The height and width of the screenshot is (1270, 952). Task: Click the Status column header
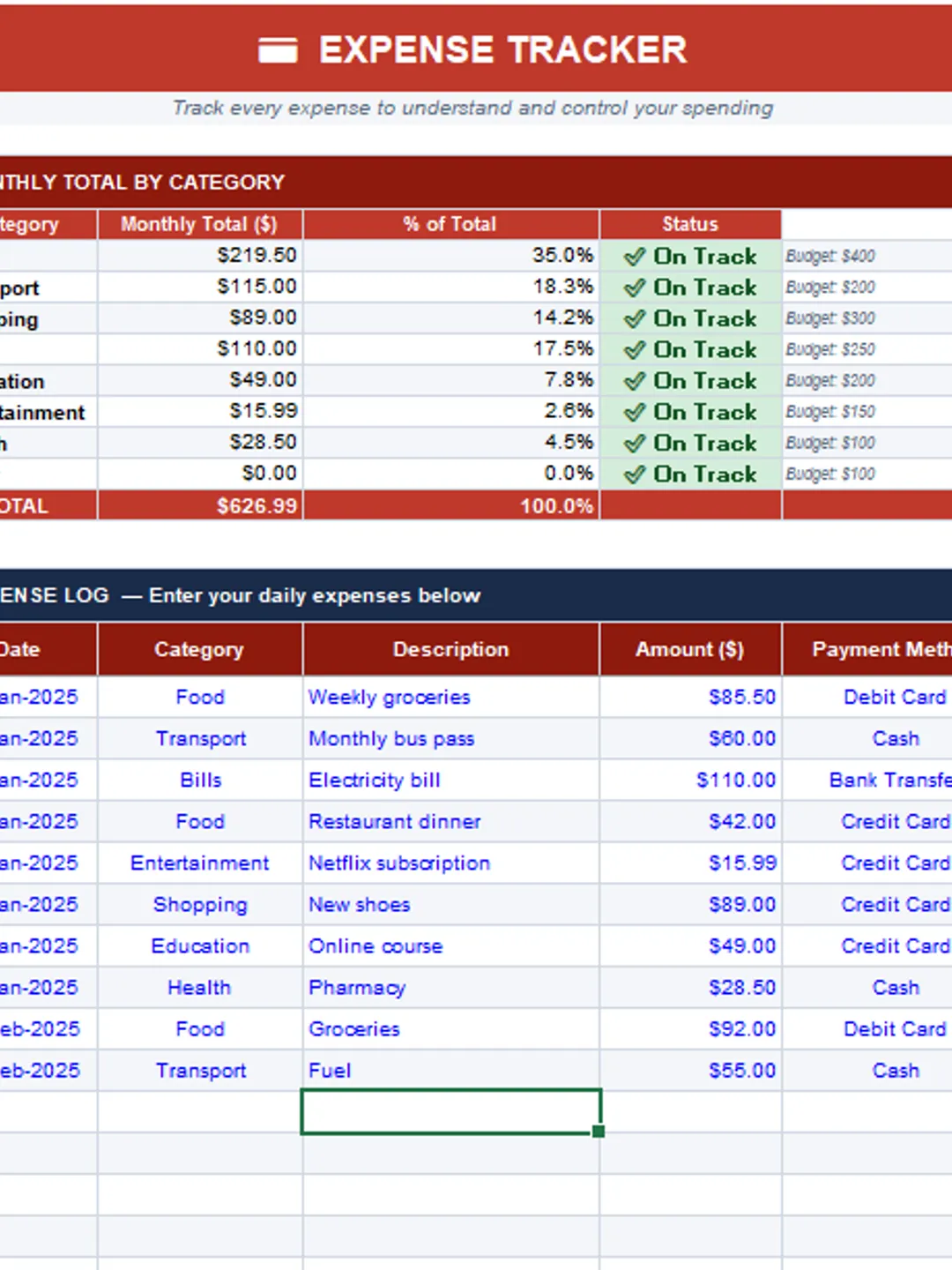tap(691, 224)
